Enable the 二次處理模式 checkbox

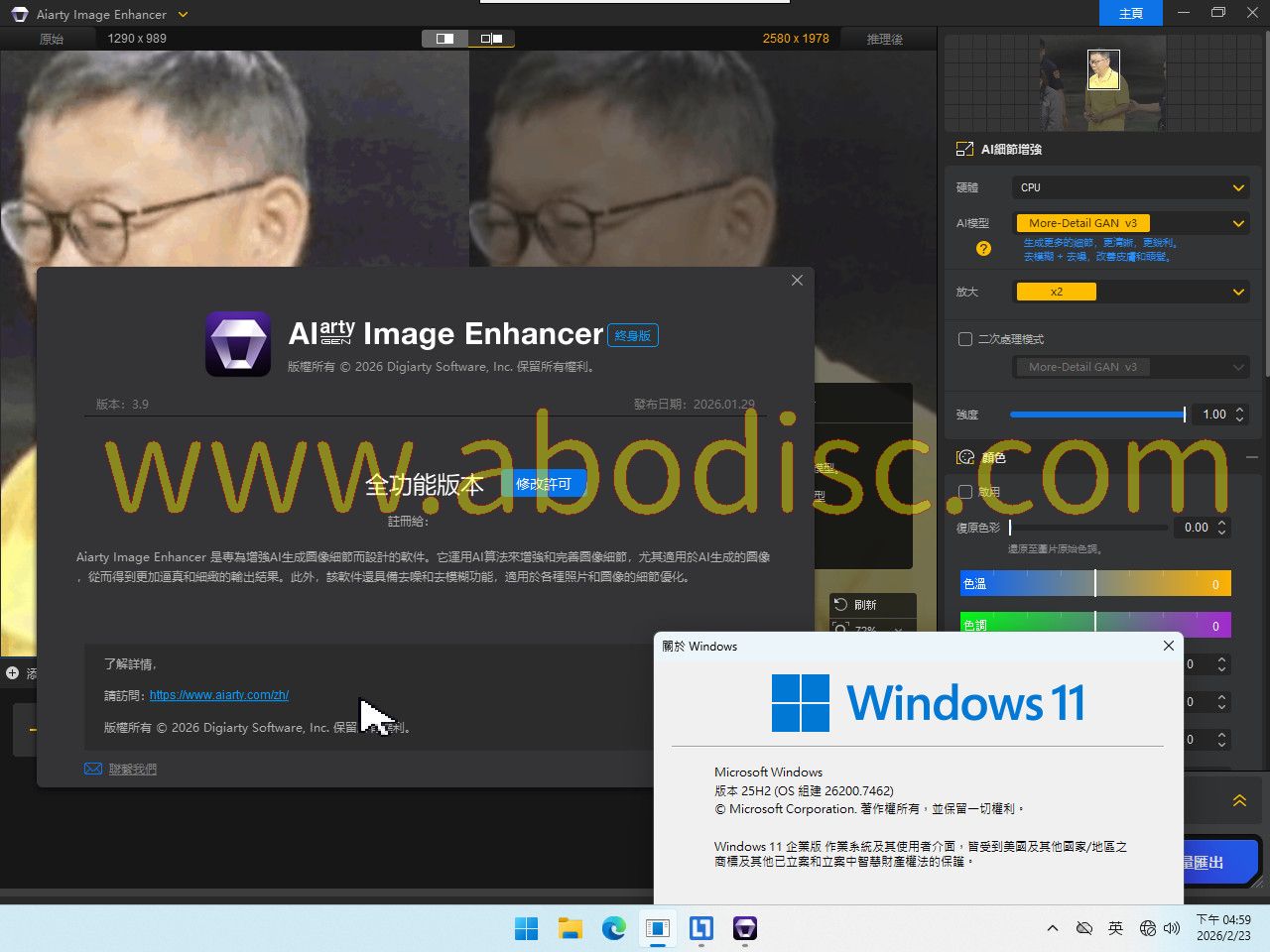coord(965,339)
